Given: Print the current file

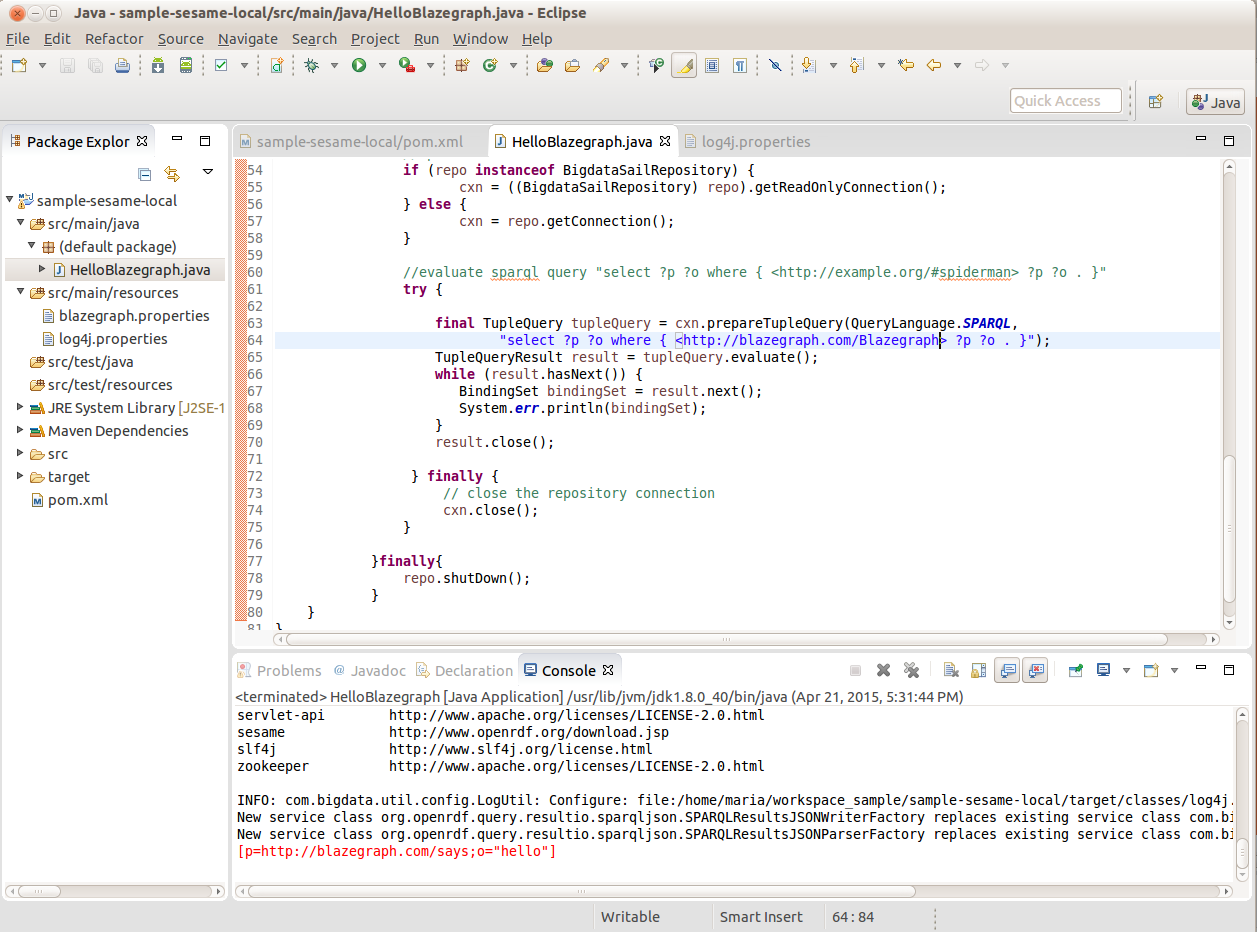Looking at the screenshot, I should tap(120, 64).
